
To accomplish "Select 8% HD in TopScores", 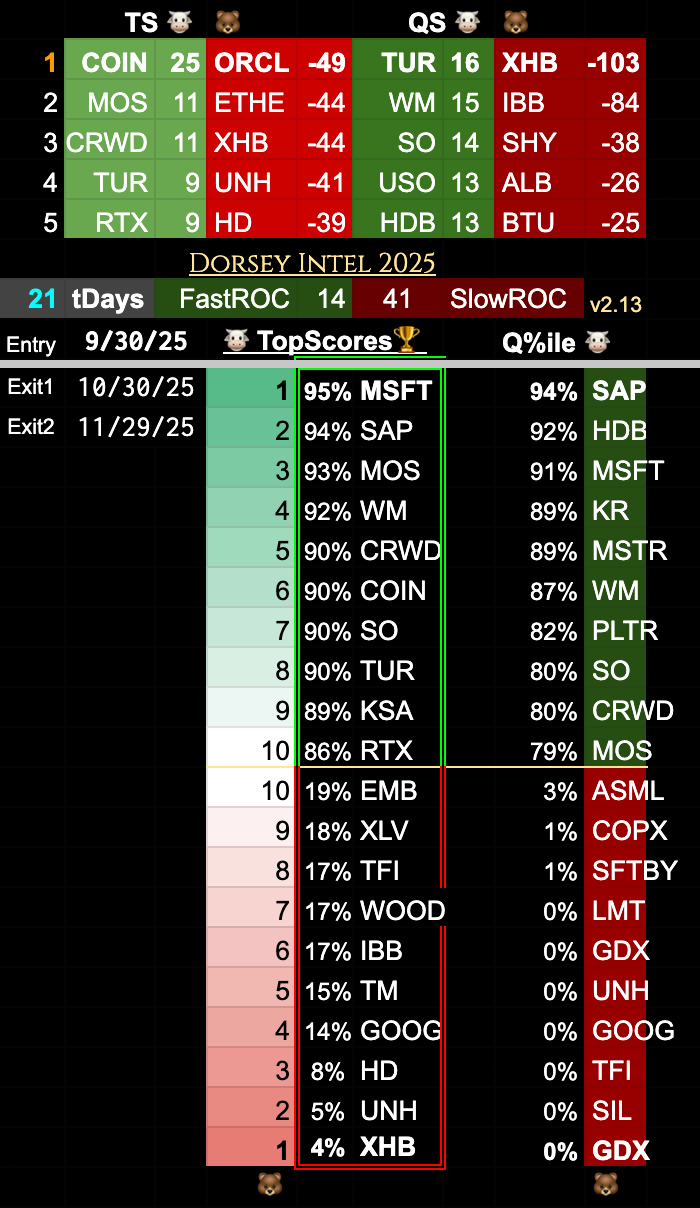I will coord(355,1071).
